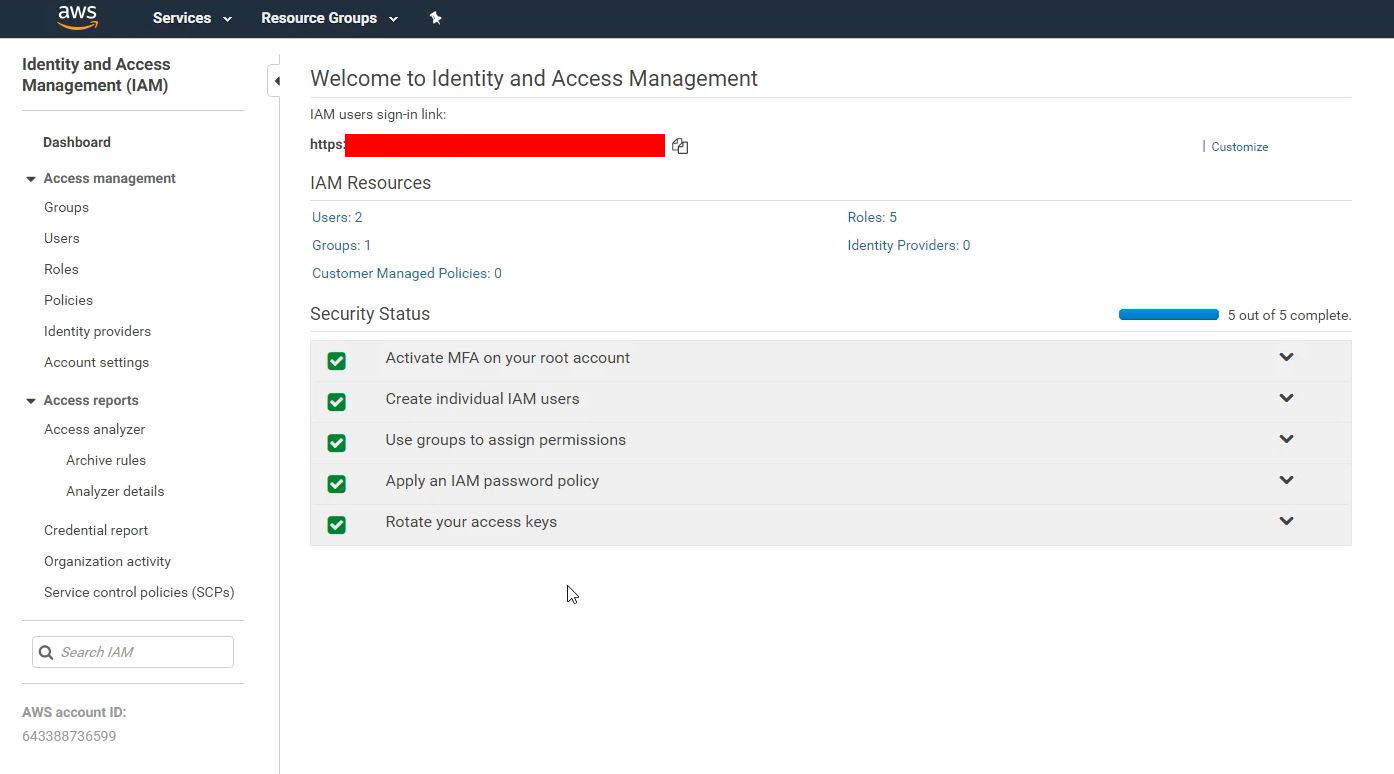Expand the Rotate your access keys row
Viewport: 1394px width, 774px height.
click(1286, 521)
